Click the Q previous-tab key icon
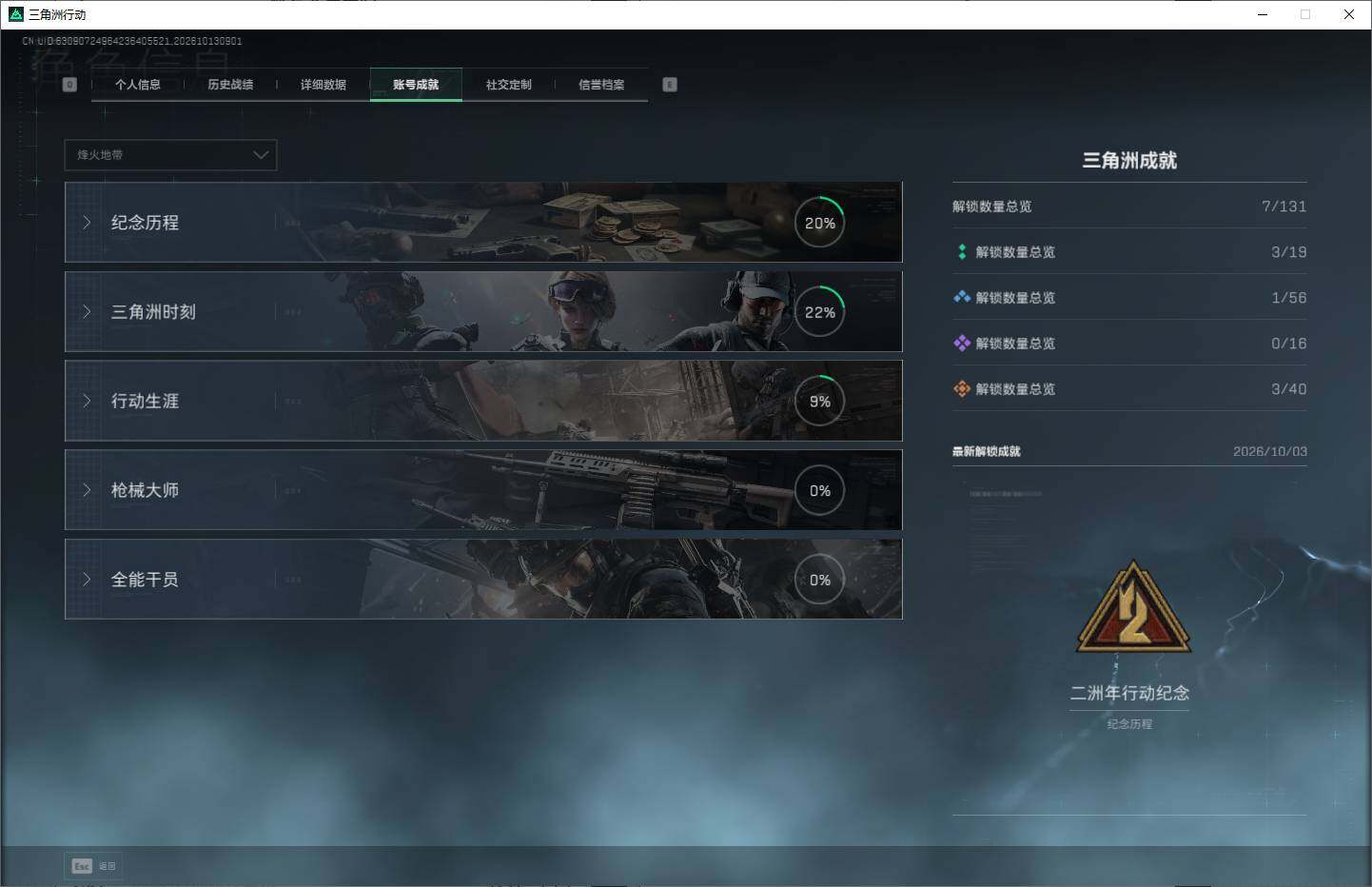 [69, 85]
